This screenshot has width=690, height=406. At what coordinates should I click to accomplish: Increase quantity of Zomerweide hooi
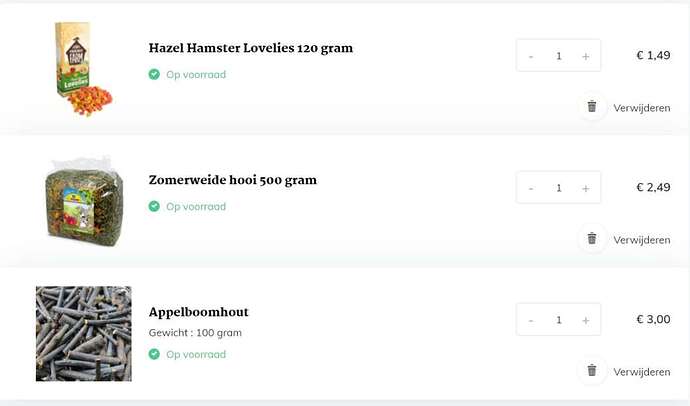[x=586, y=188]
